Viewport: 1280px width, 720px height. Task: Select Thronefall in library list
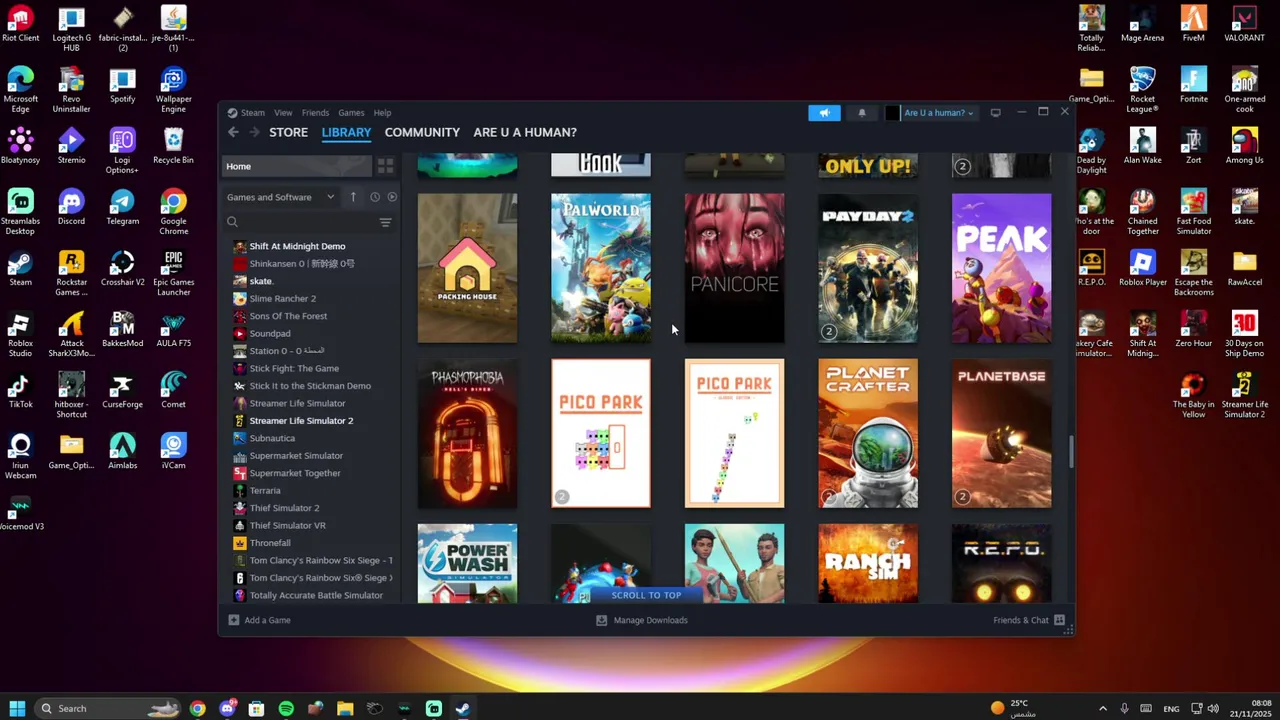click(x=270, y=543)
